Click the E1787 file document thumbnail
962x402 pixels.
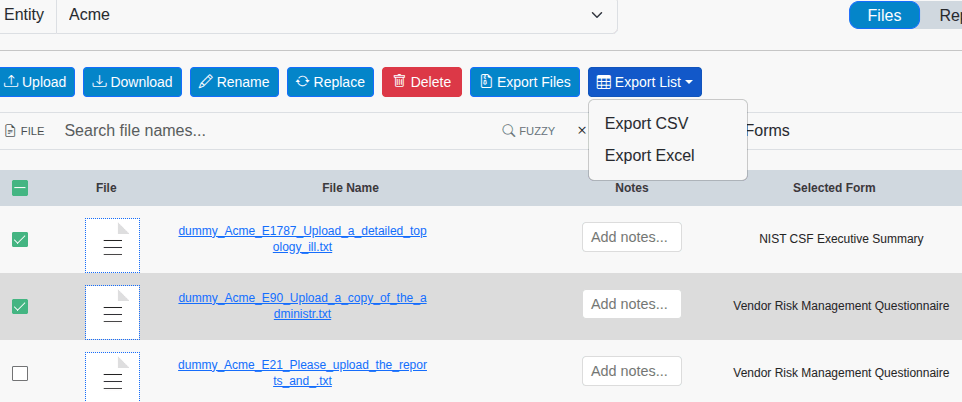click(x=112, y=245)
